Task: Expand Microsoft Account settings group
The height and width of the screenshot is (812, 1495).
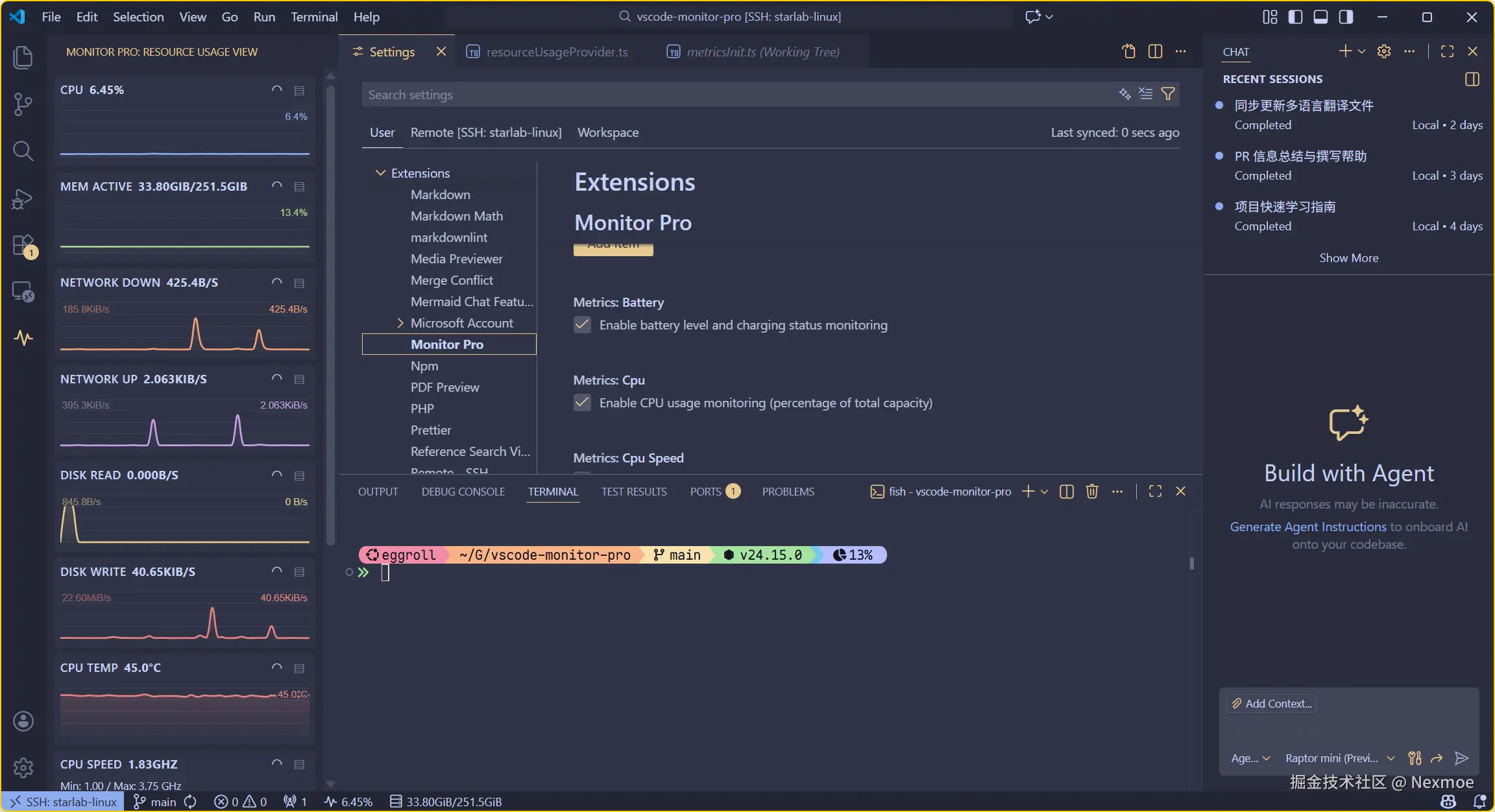Action: click(400, 323)
